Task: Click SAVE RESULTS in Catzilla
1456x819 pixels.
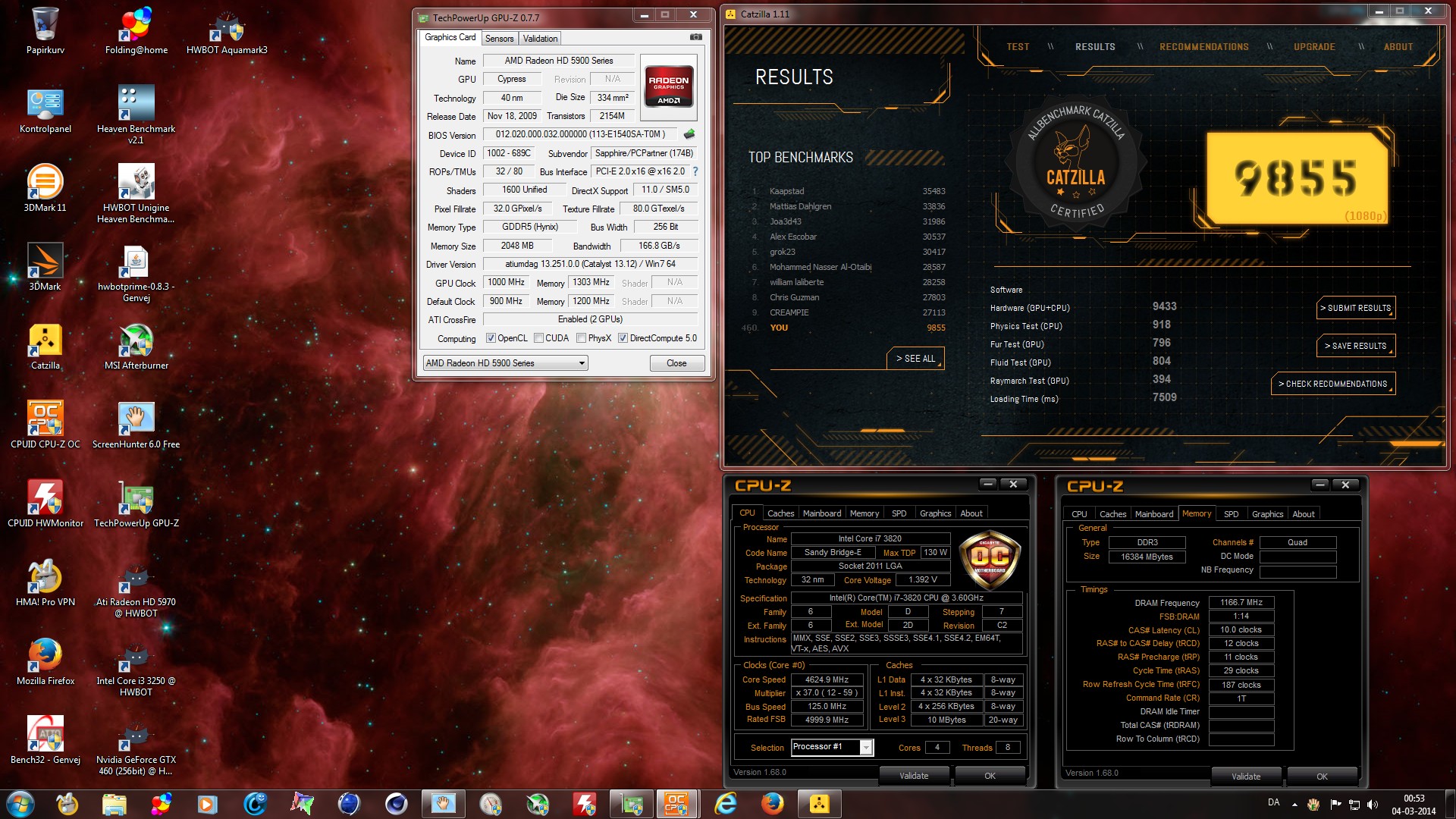Action: point(1357,346)
